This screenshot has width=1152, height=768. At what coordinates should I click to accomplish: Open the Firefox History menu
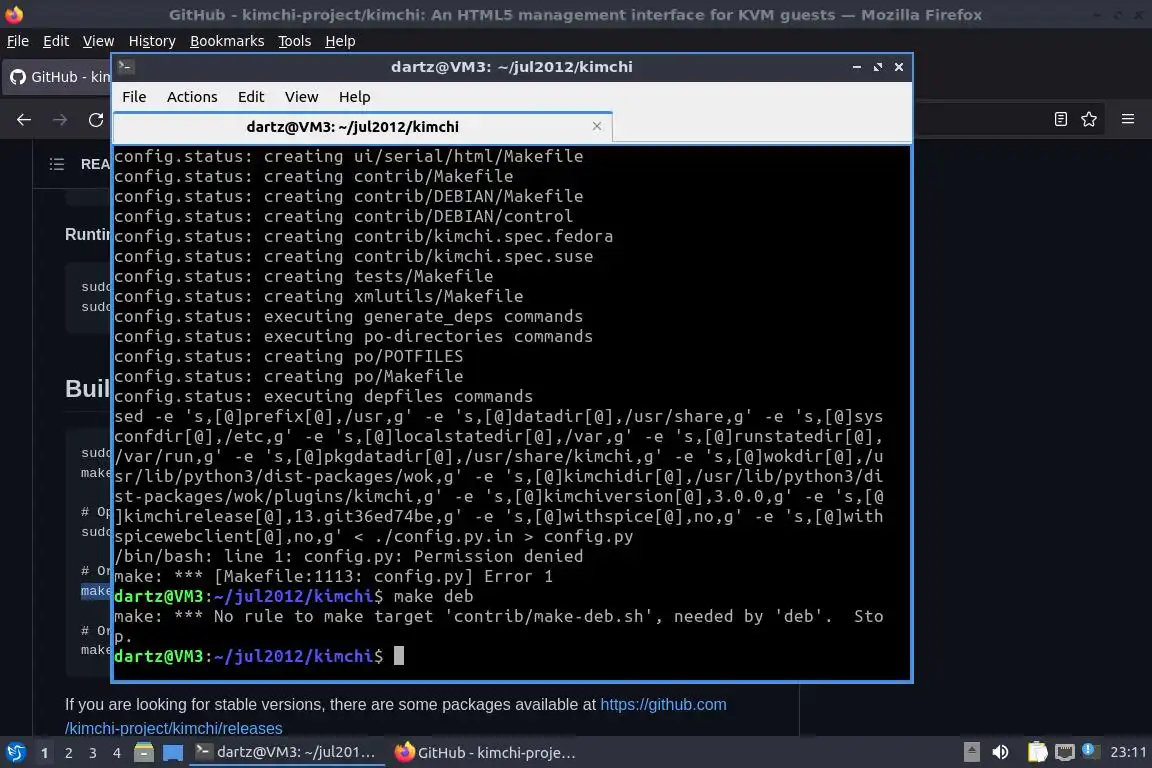click(x=152, y=41)
